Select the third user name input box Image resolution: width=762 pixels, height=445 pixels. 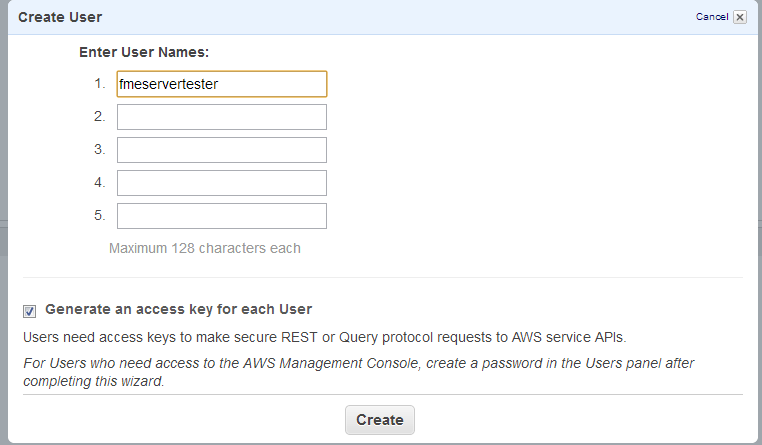coord(221,150)
